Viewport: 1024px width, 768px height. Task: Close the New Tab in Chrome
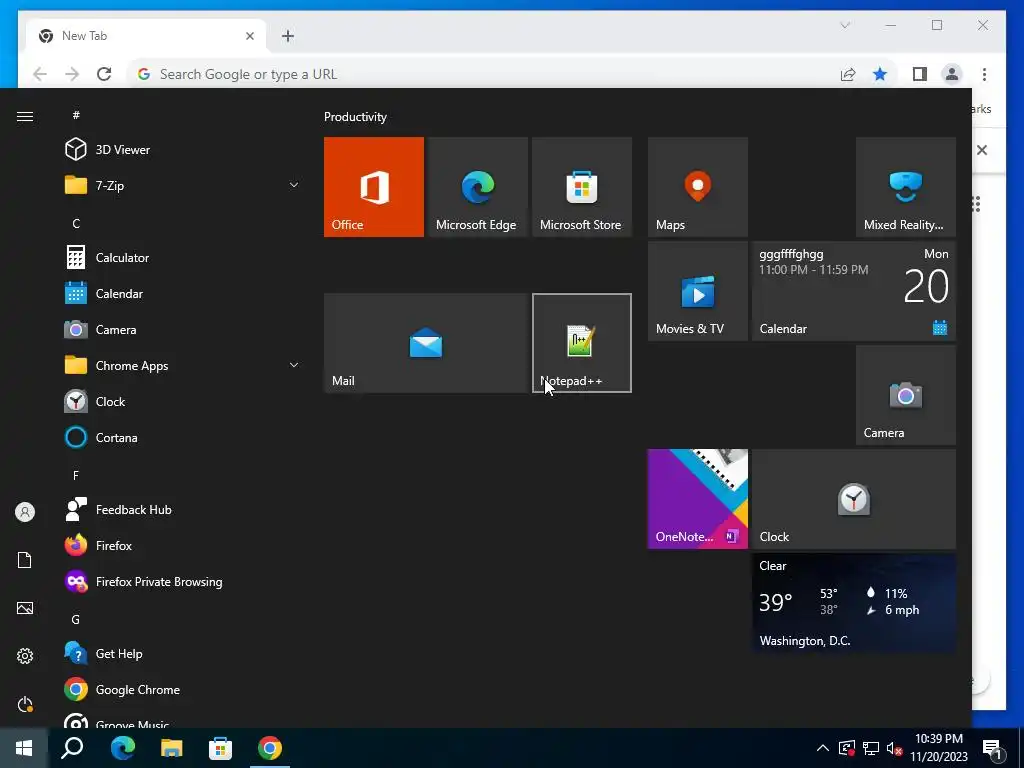point(249,36)
